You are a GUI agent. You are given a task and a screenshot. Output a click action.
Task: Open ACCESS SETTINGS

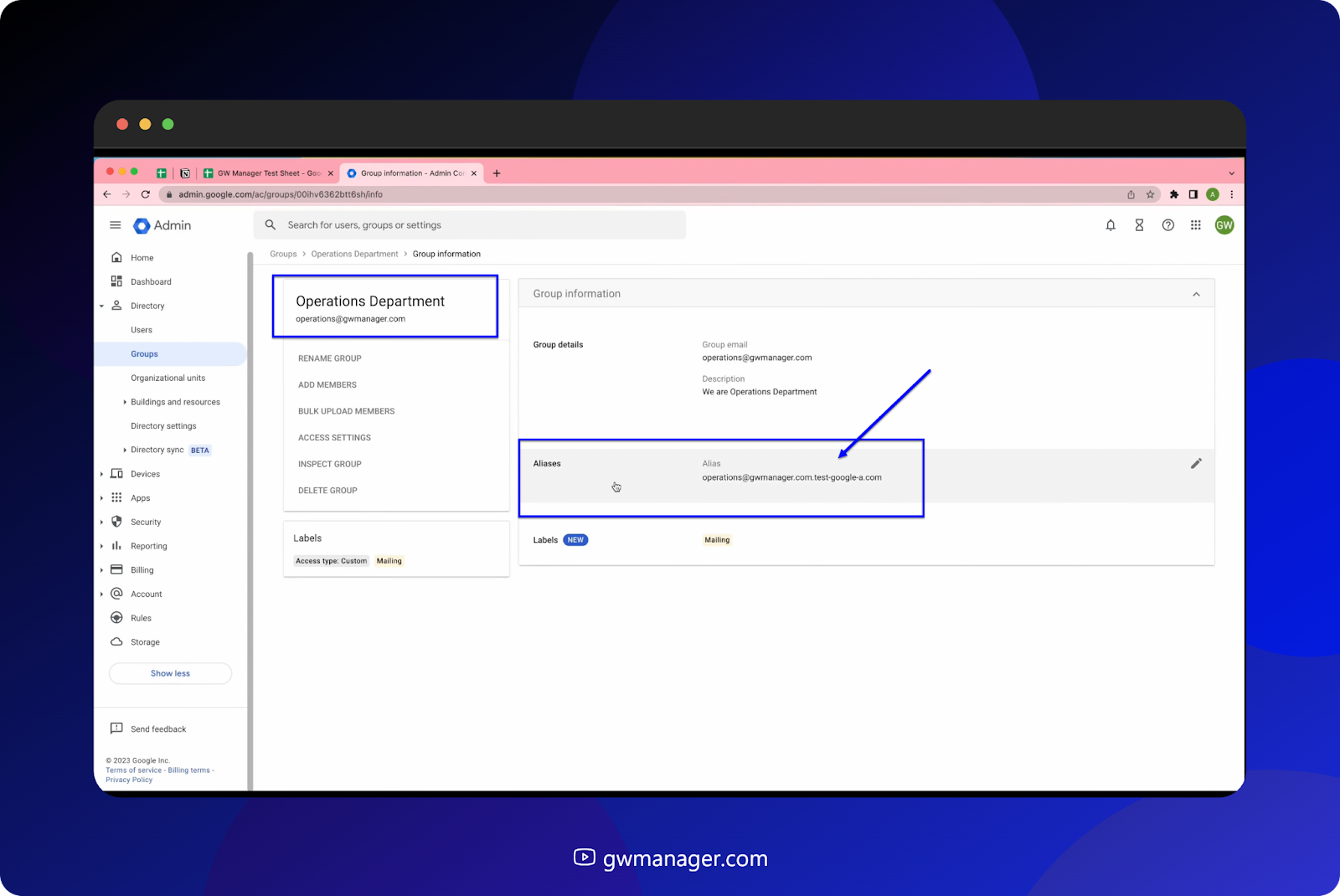click(x=334, y=438)
